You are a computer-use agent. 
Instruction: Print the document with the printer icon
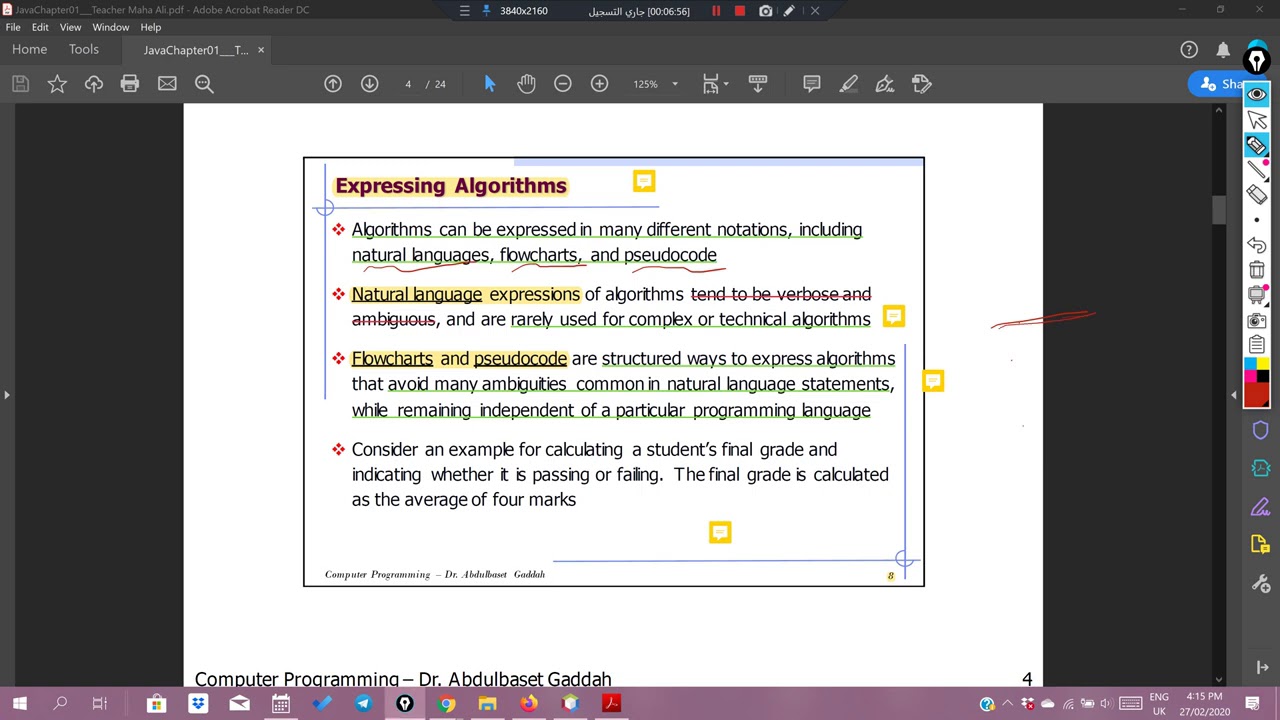click(130, 84)
